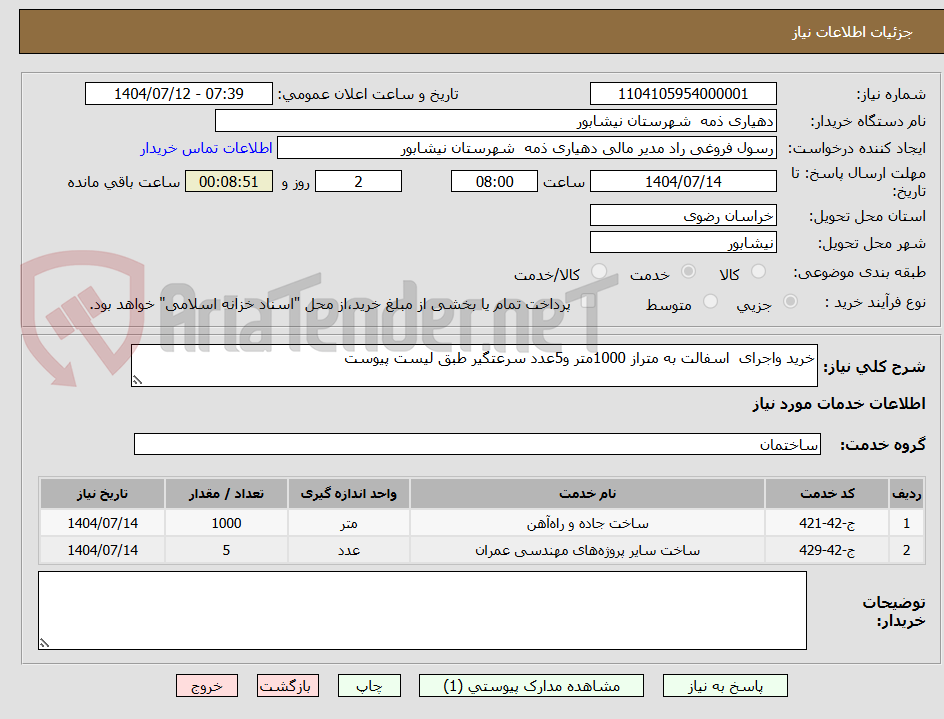Click the resize grip of شرح کلی نیاز box
The height and width of the screenshot is (719, 944).
click(x=137, y=381)
